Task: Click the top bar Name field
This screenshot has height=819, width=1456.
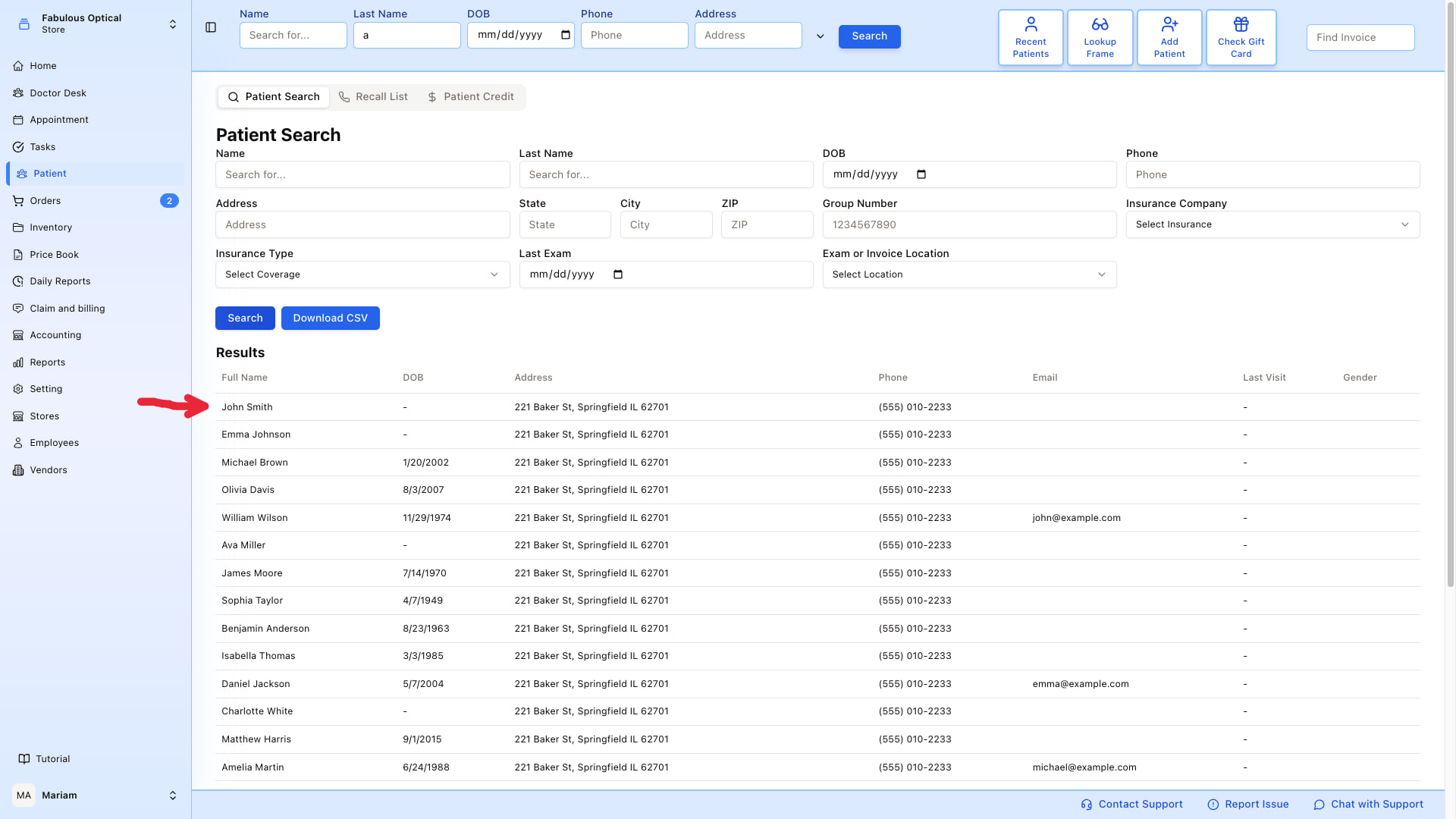Action: click(x=293, y=35)
